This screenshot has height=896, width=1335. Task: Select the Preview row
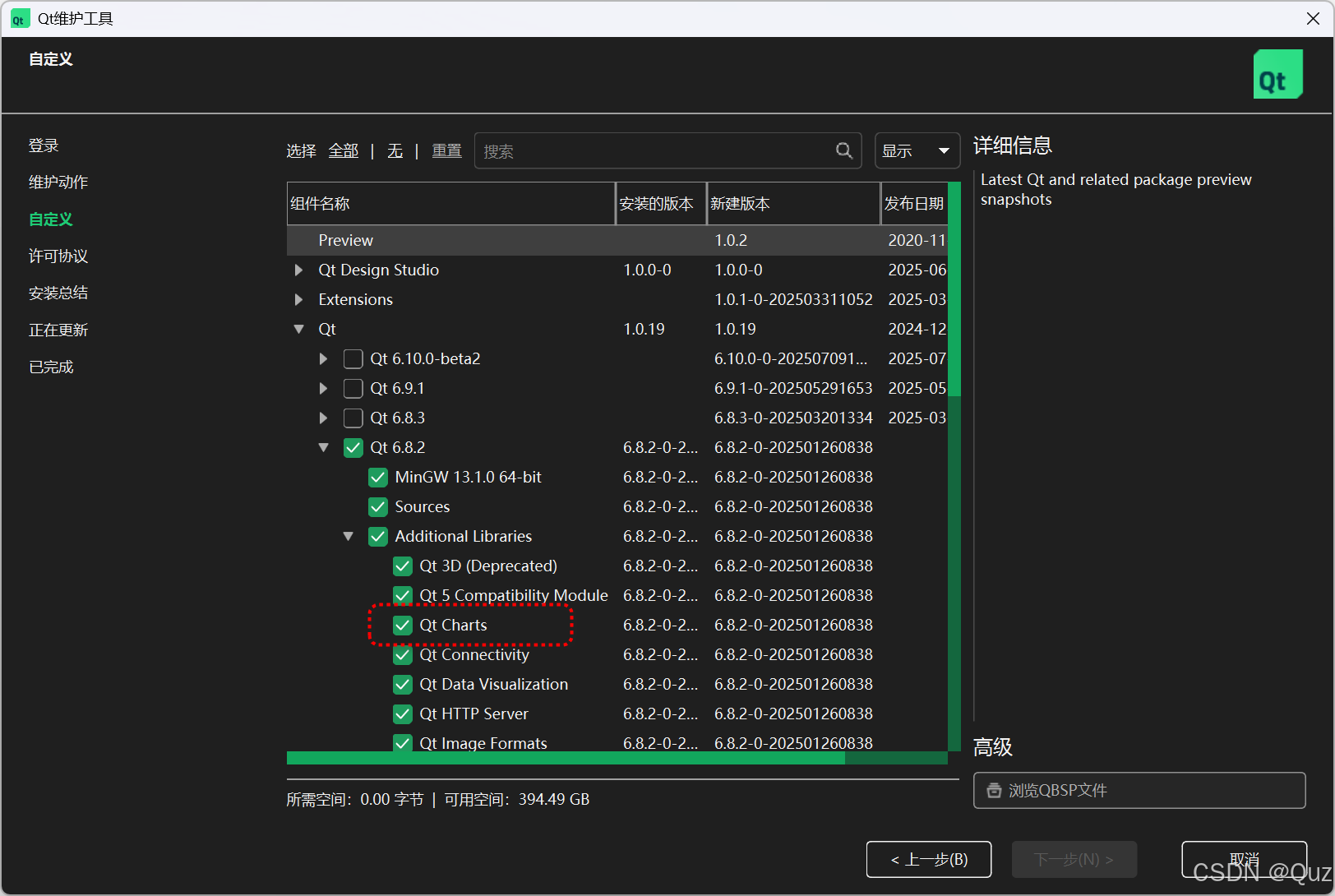tap(617, 240)
